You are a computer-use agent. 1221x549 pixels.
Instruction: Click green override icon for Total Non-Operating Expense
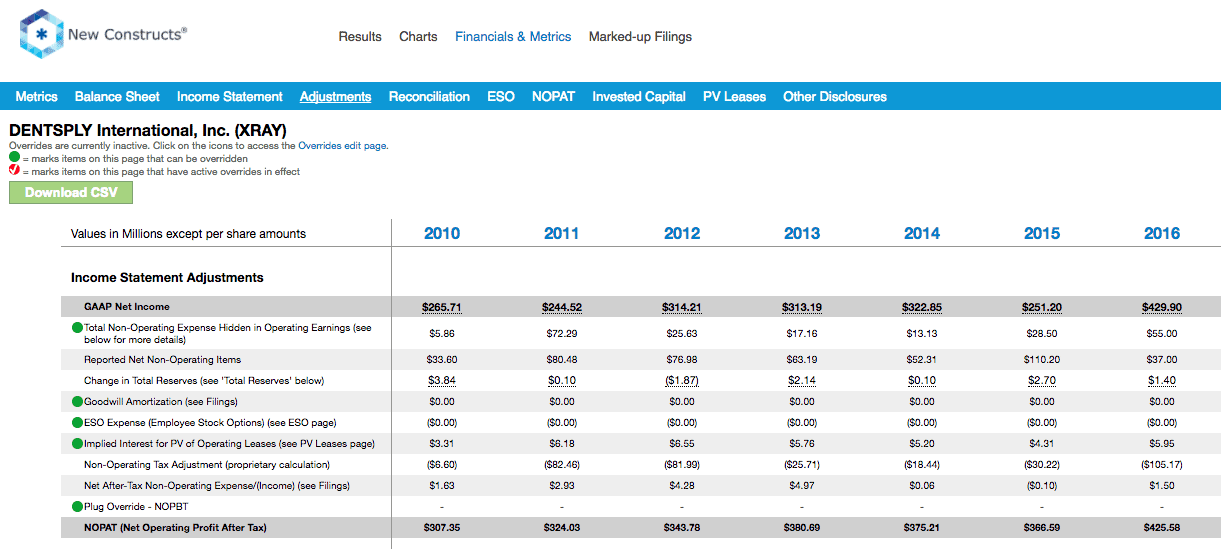pos(77,327)
